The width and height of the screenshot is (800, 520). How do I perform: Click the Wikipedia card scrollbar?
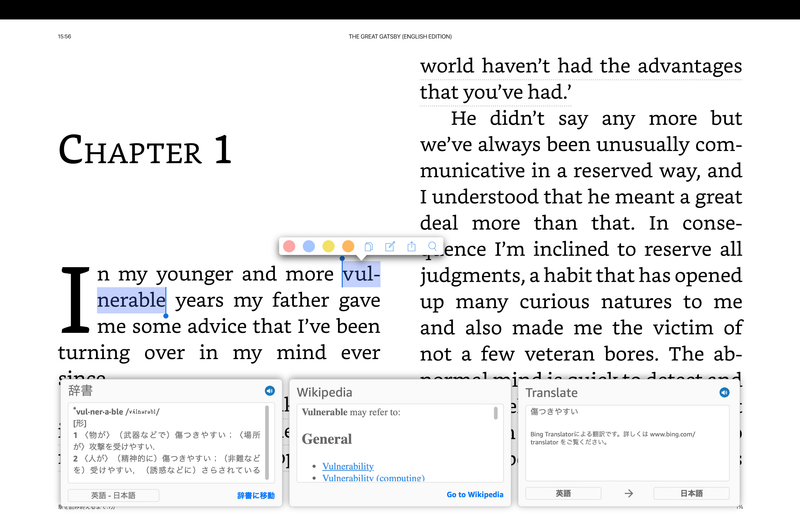(495, 413)
